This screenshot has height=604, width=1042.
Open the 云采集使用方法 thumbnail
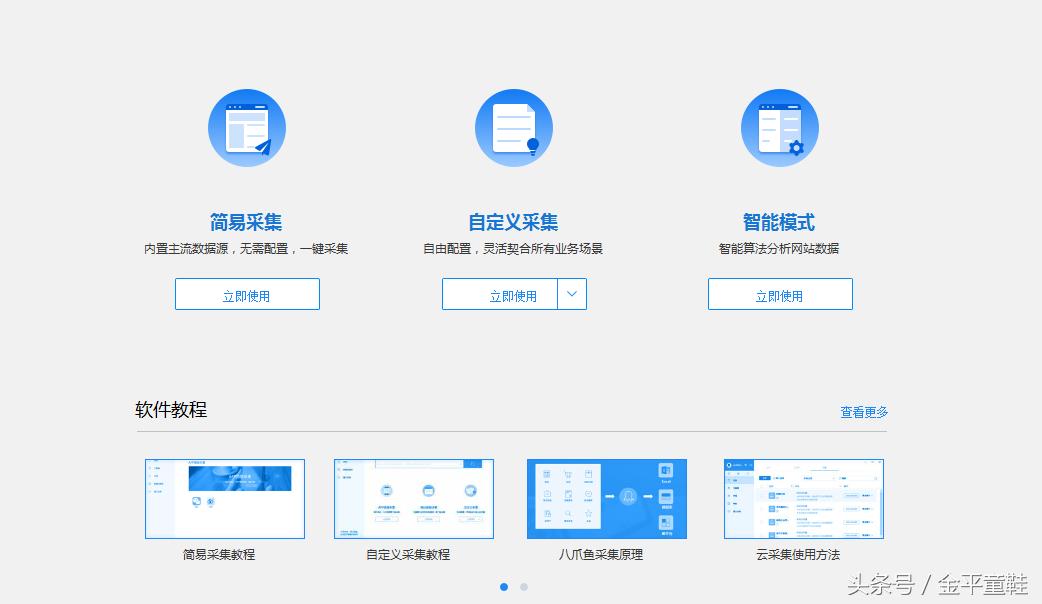(802, 497)
